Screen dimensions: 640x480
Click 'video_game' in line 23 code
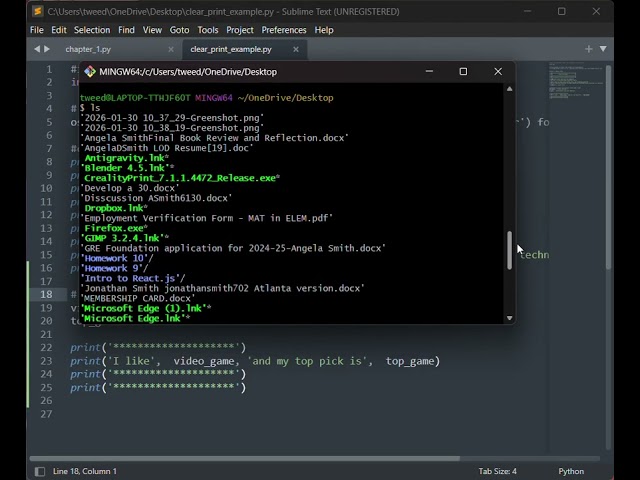coord(204,361)
